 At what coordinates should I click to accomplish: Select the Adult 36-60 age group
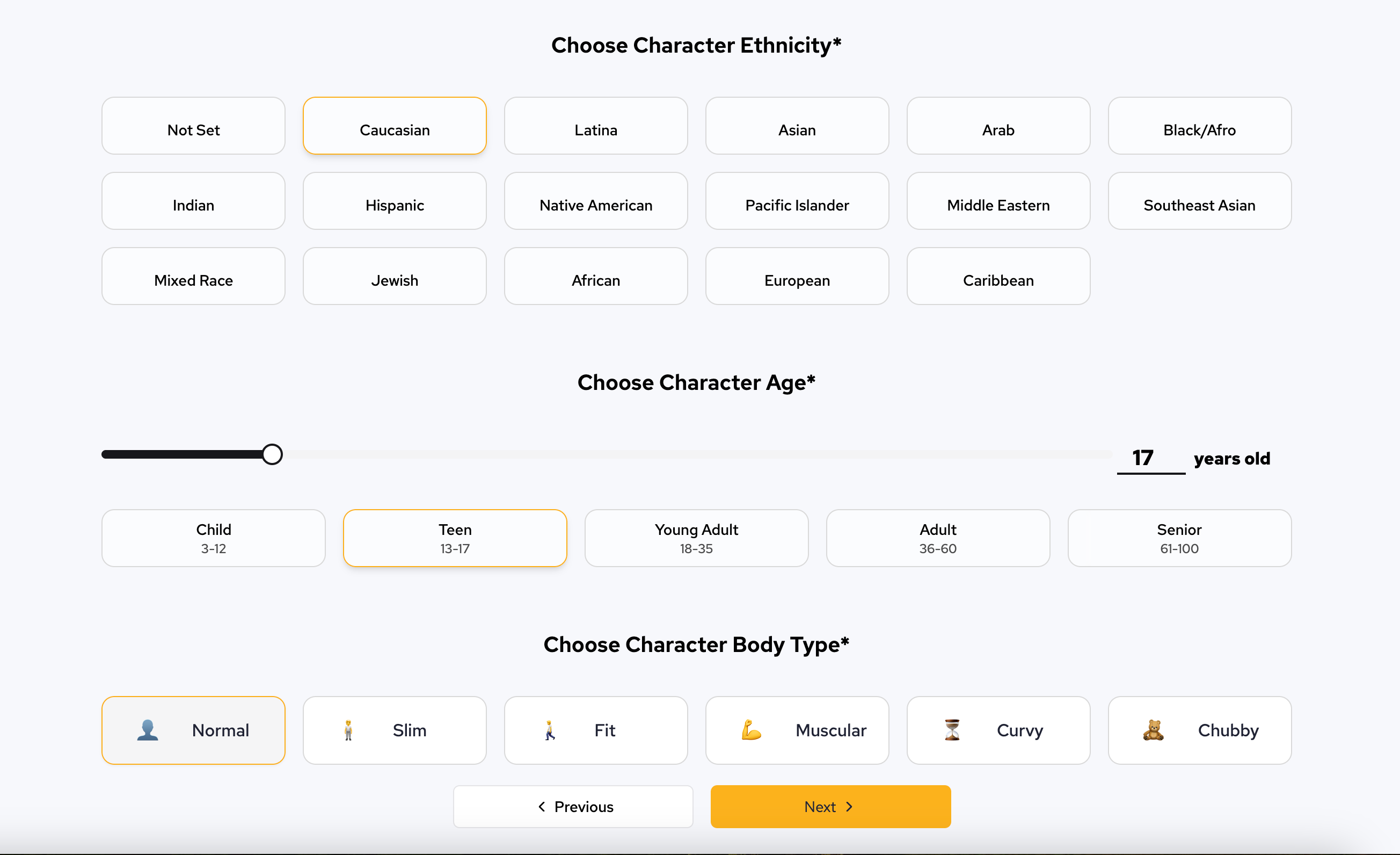point(937,538)
